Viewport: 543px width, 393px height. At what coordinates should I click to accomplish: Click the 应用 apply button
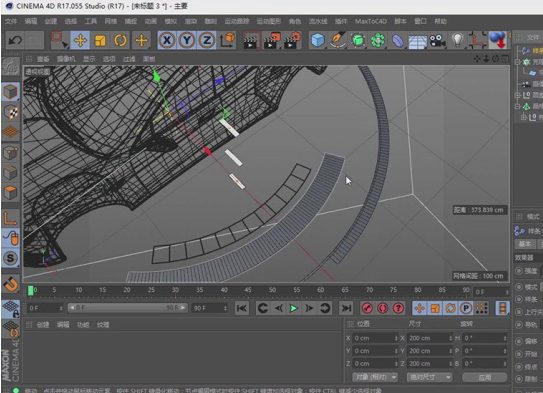point(485,377)
